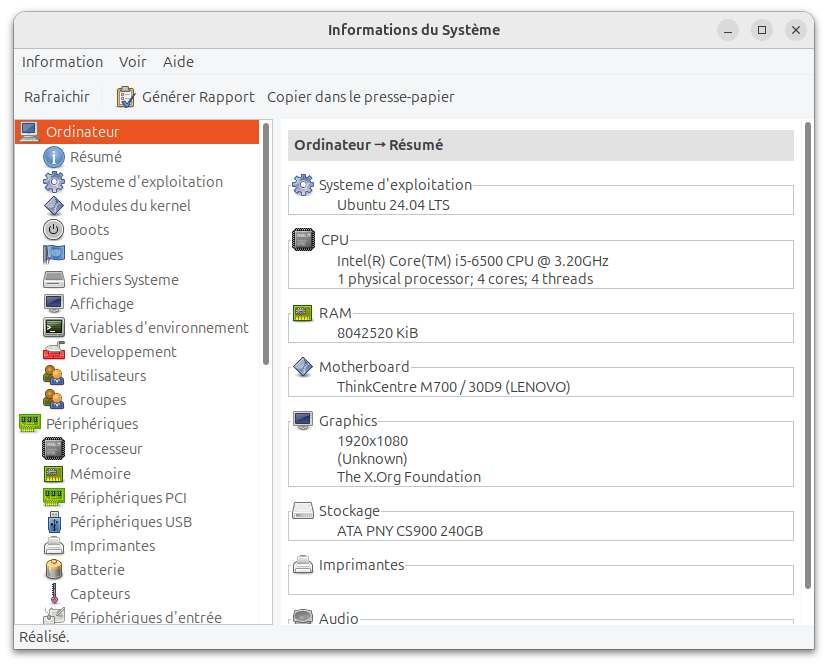Click the Rafraichir button
This screenshot has width=828, height=666.
(x=57, y=97)
